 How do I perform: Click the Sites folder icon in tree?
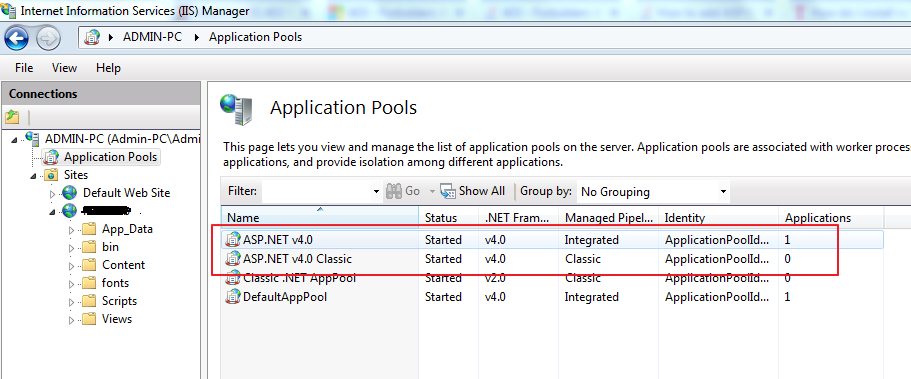51,174
